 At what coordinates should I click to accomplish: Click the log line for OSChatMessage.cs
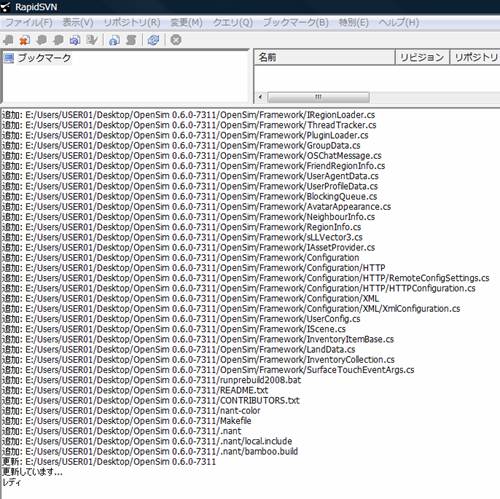(x=192, y=156)
